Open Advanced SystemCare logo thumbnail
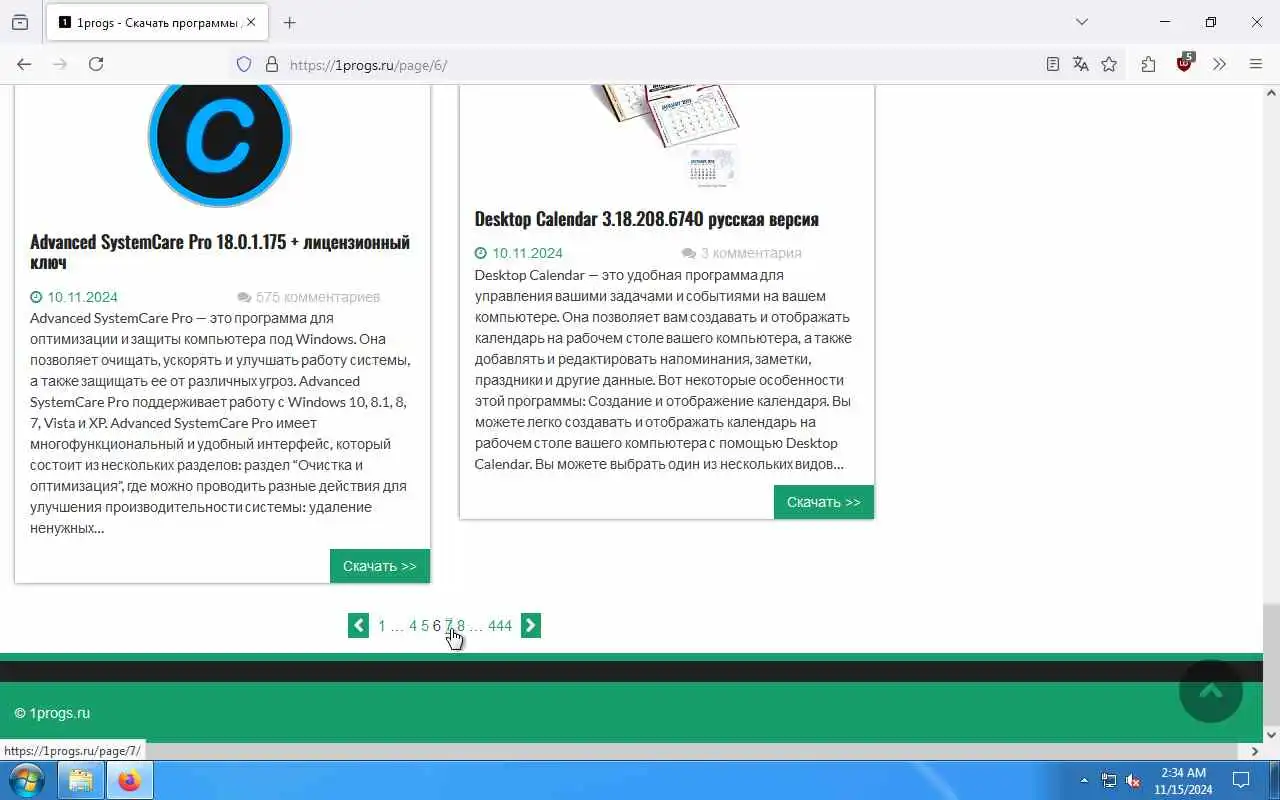This screenshot has height=800, width=1280. click(220, 146)
